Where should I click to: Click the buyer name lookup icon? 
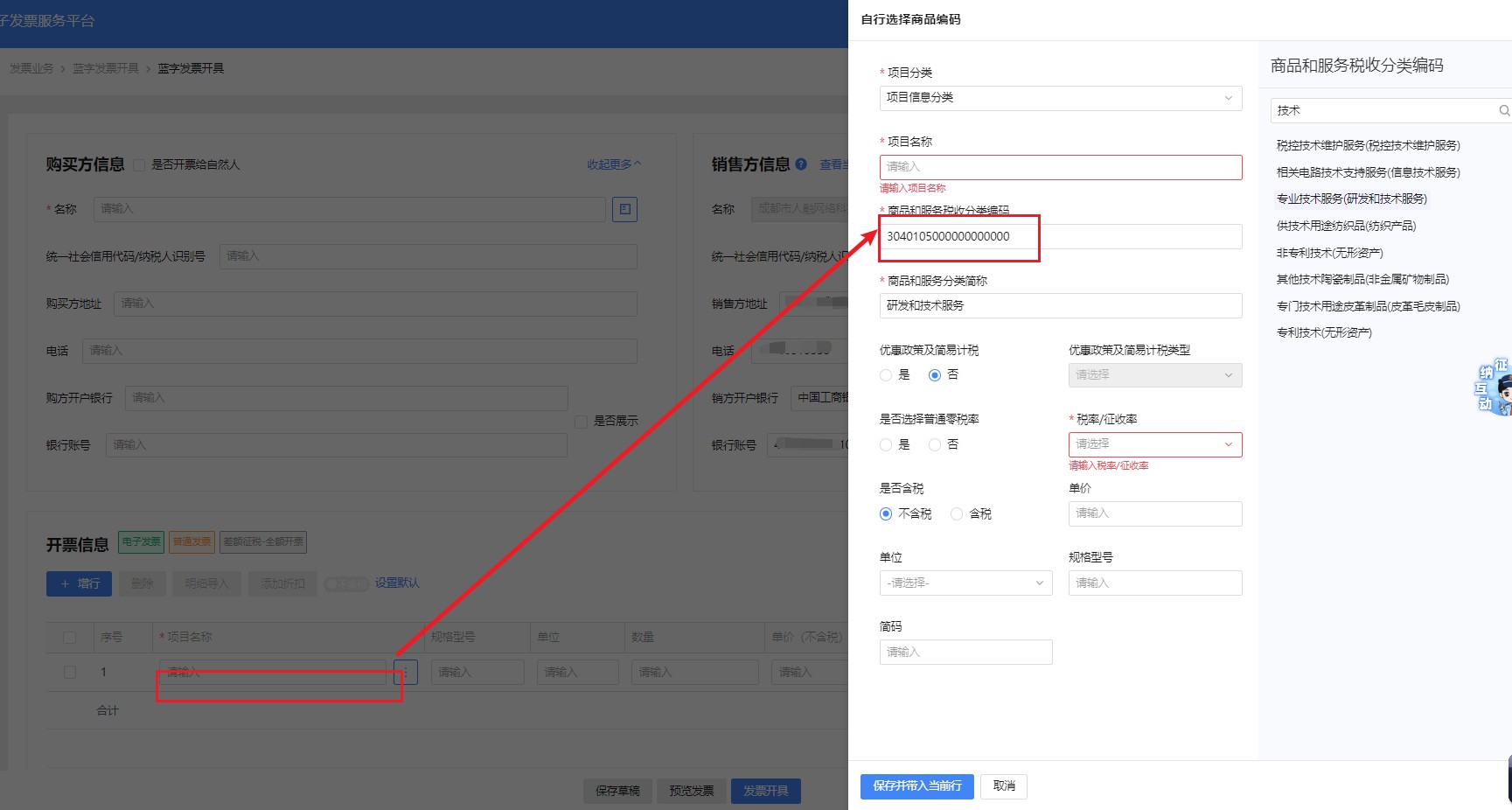[x=624, y=209]
